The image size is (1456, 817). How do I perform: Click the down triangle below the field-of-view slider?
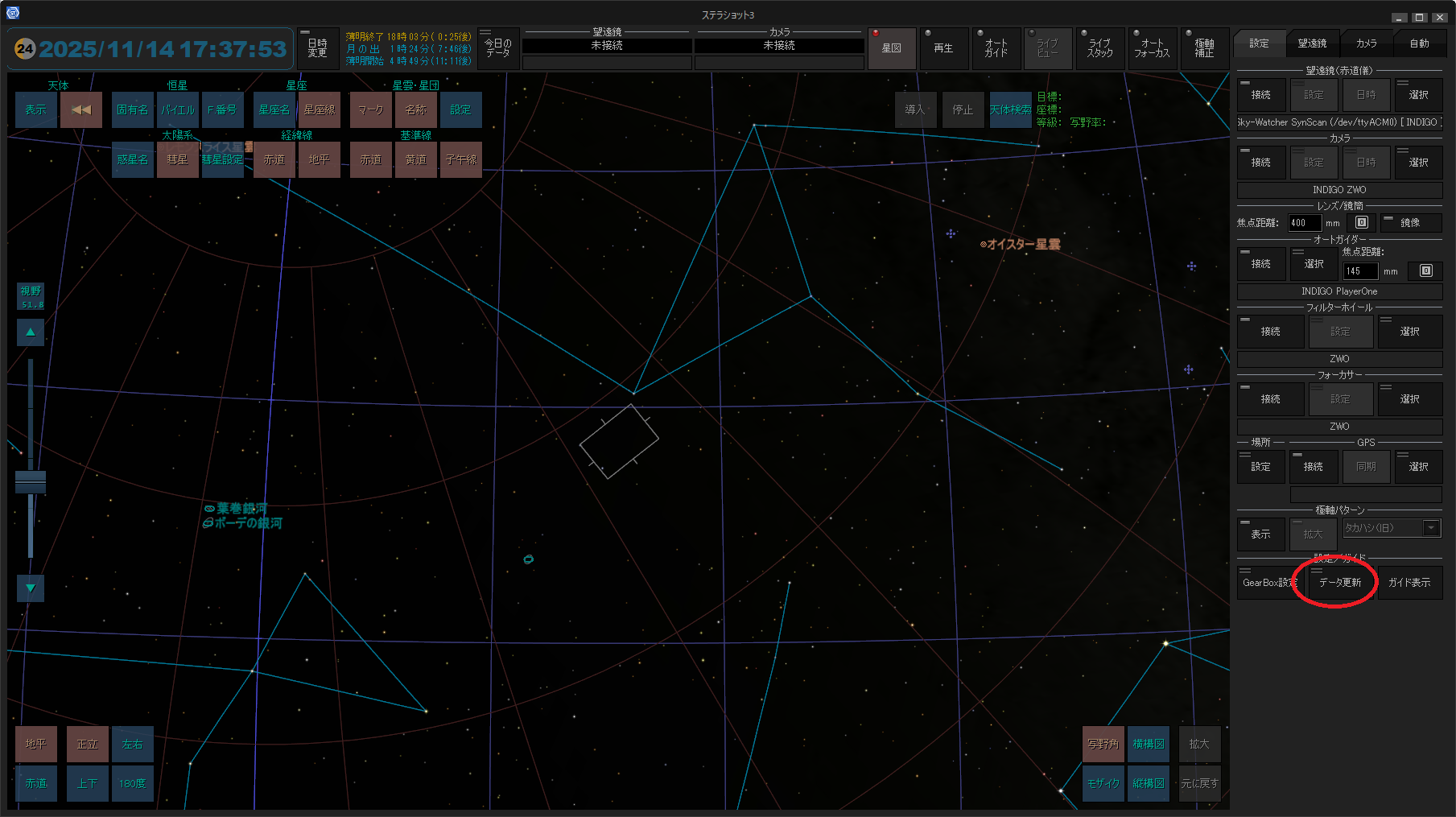point(31,588)
